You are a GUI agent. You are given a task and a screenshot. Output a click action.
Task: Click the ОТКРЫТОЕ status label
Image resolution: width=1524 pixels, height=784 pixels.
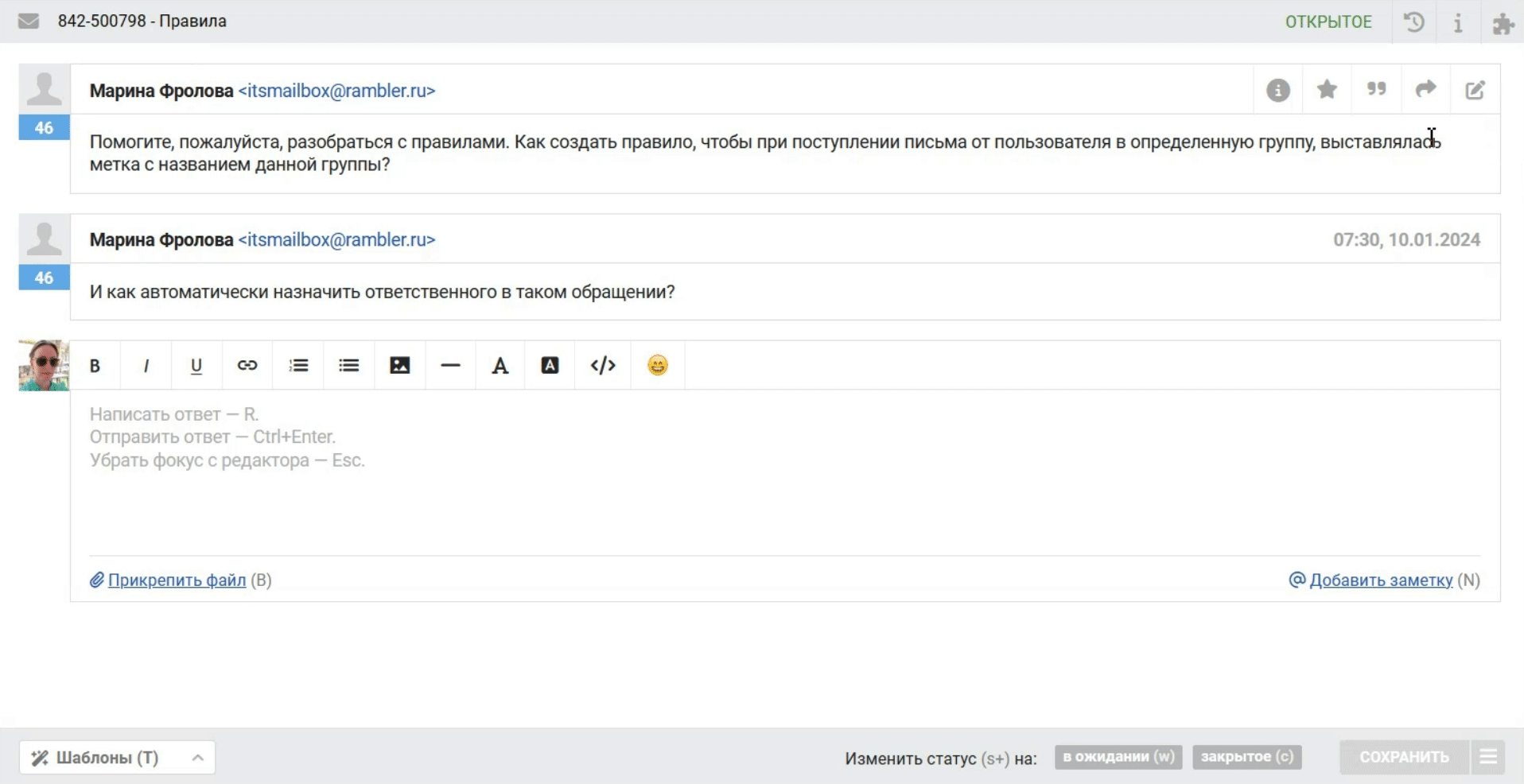pos(1328,21)
